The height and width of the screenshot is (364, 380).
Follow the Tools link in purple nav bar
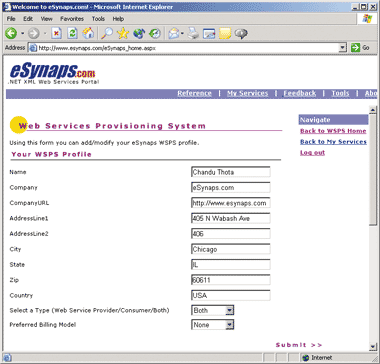[340, 94]
